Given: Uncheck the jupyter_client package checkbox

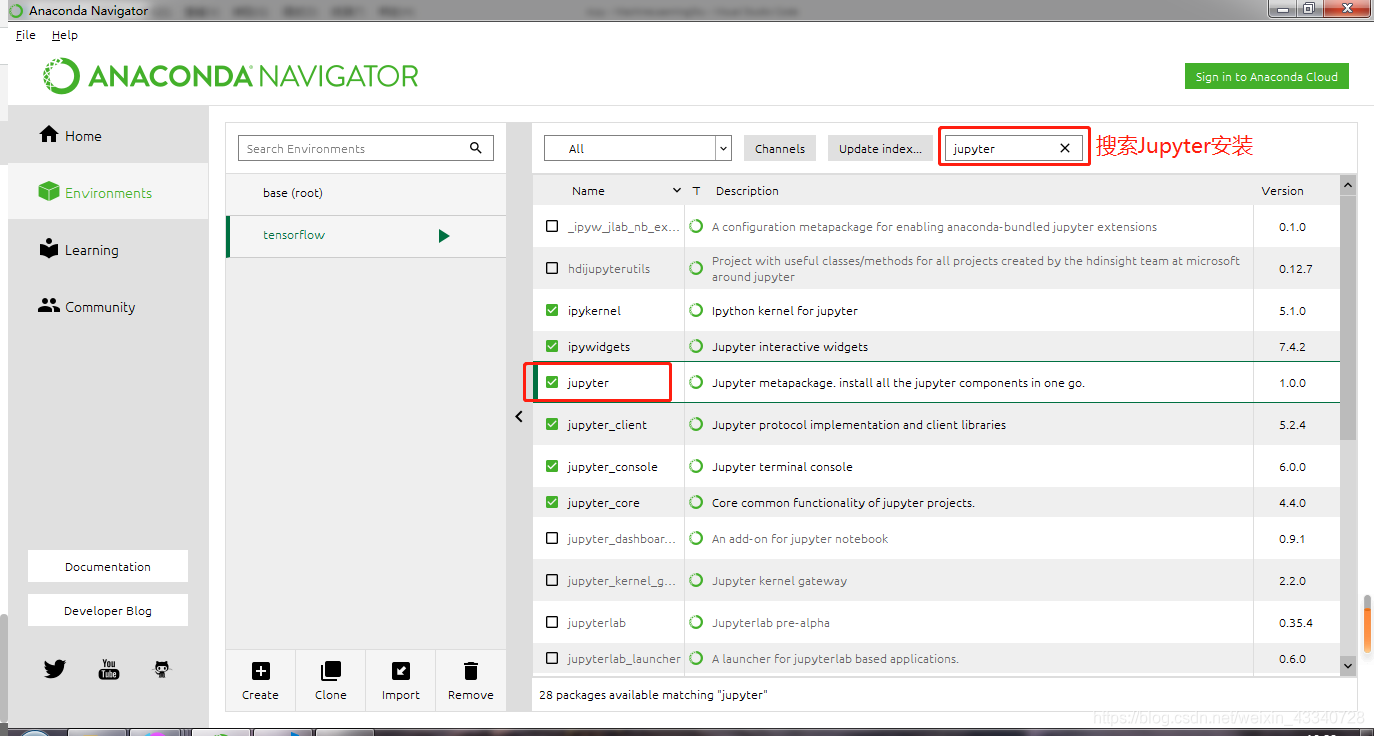Looking at the screenshot, I should coord(552,425).
